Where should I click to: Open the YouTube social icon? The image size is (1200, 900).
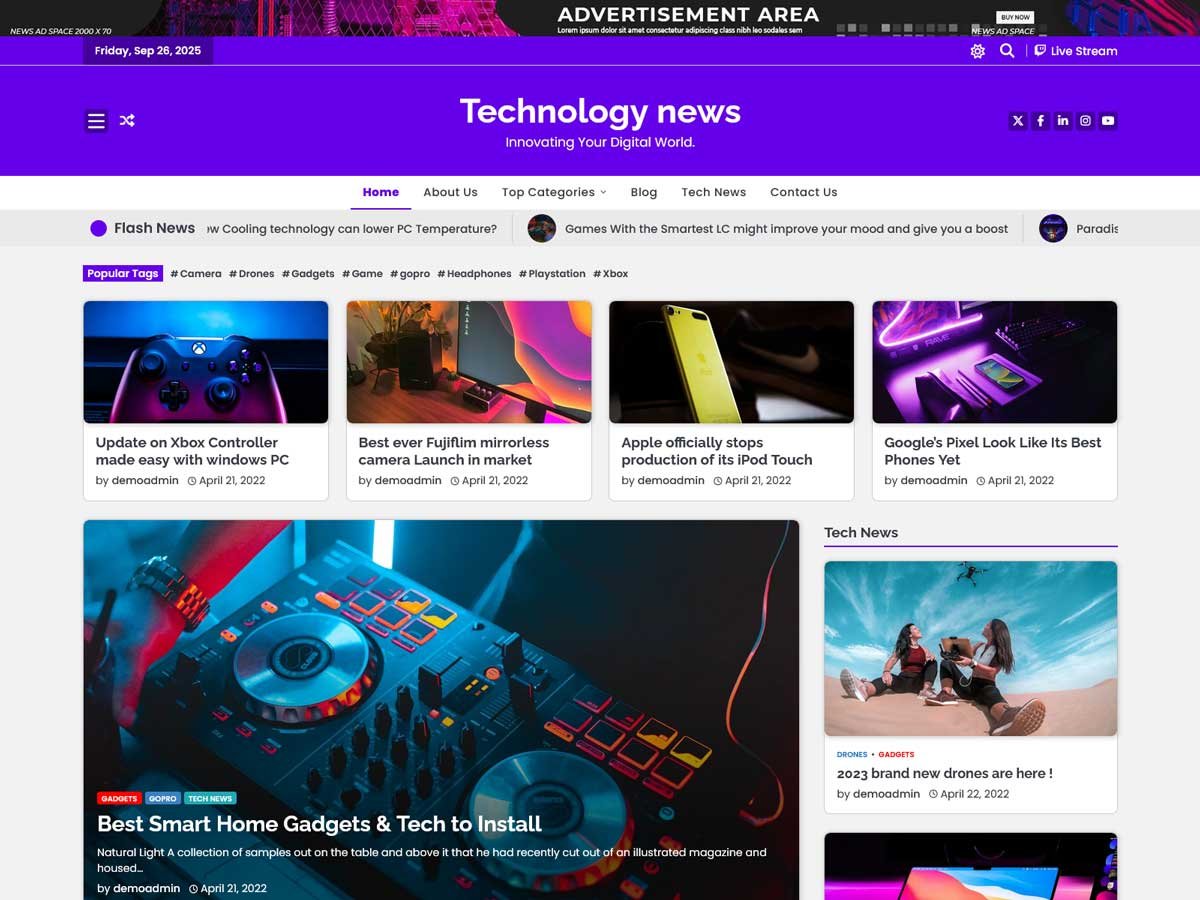pos(1108,121)
